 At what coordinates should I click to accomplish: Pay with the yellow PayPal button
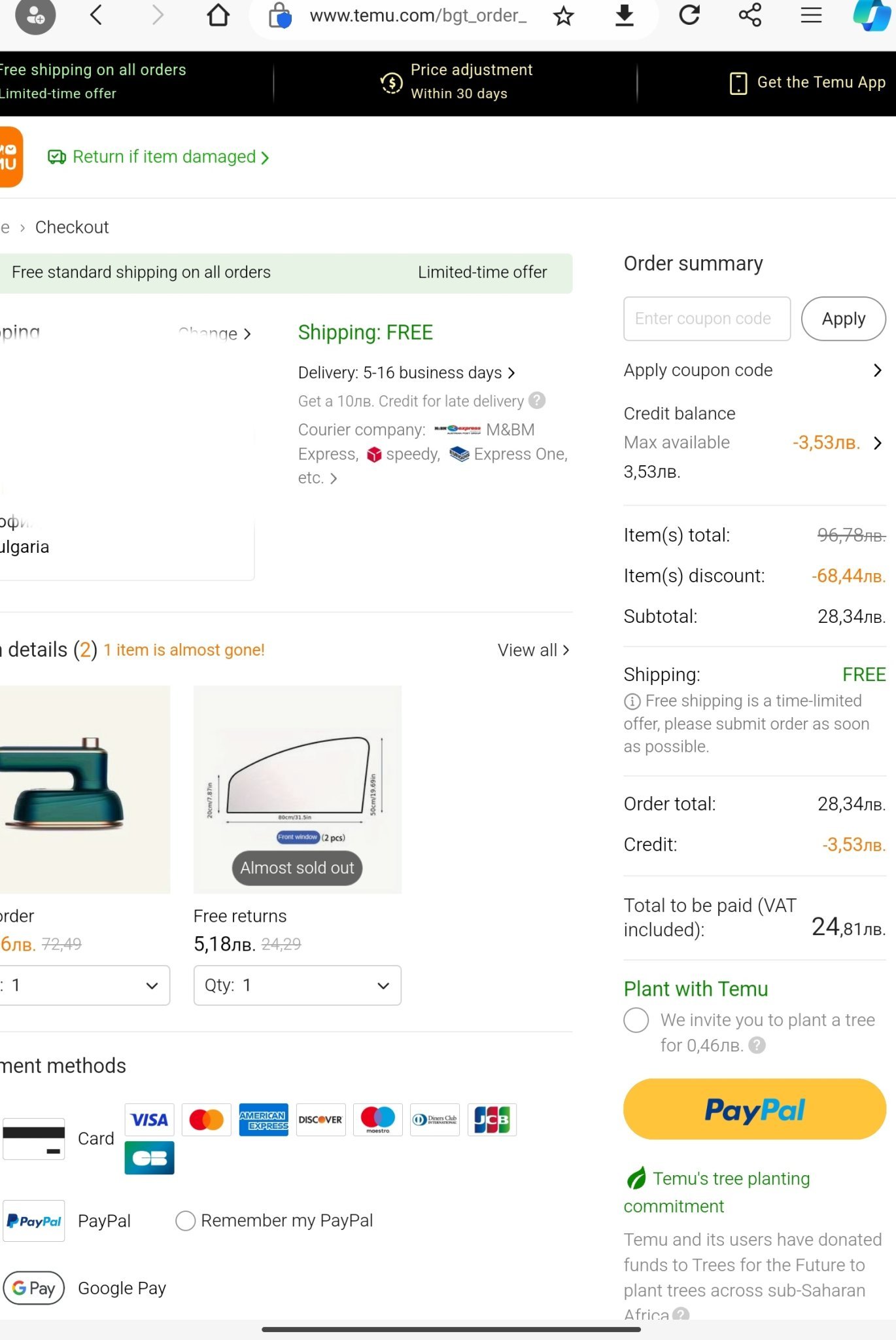pos(755,1110)
